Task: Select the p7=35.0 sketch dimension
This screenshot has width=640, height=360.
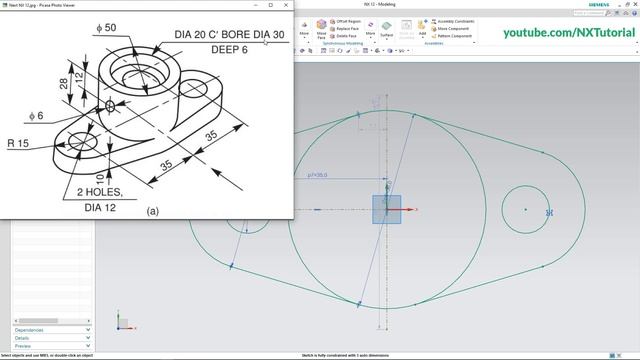Action: click(317, 175)
